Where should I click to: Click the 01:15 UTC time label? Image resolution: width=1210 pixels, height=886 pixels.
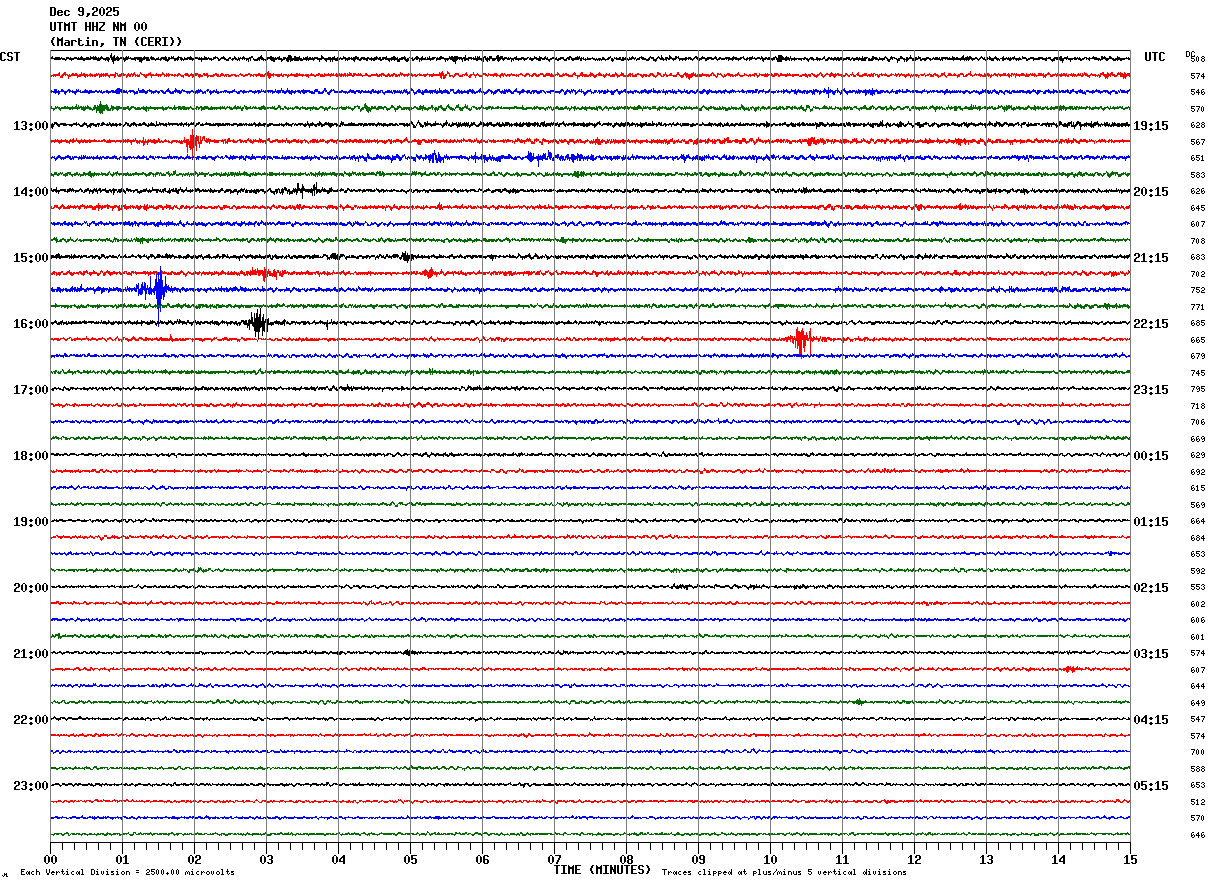[x=1151, y=522]
